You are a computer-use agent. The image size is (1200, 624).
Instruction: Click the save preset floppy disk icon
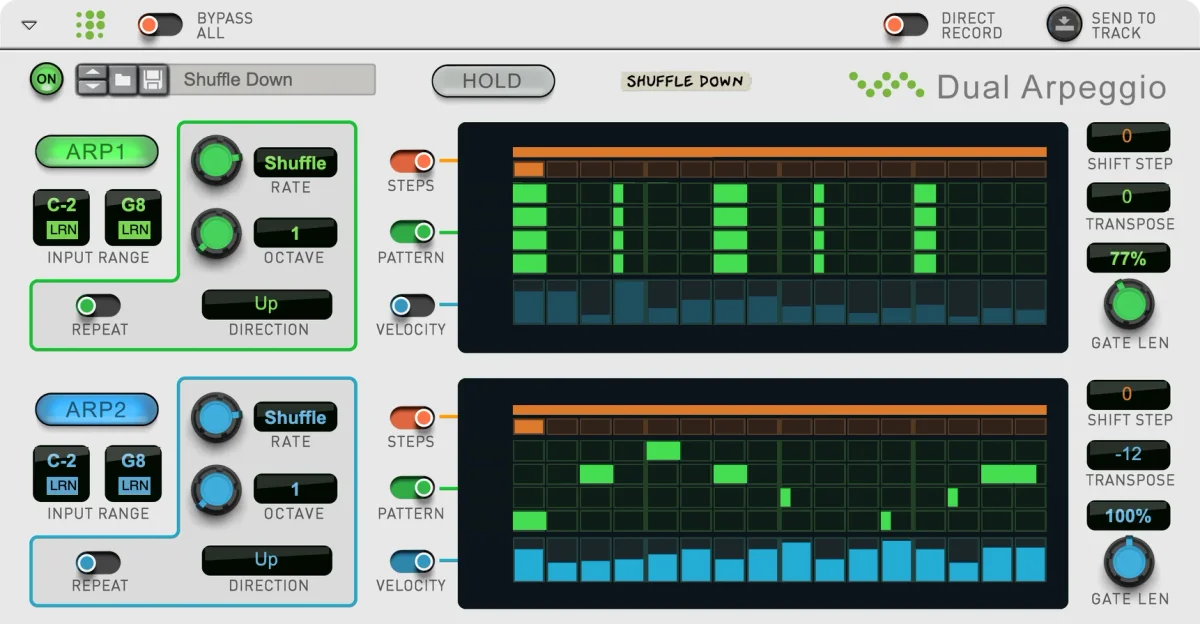pos(153,80)
